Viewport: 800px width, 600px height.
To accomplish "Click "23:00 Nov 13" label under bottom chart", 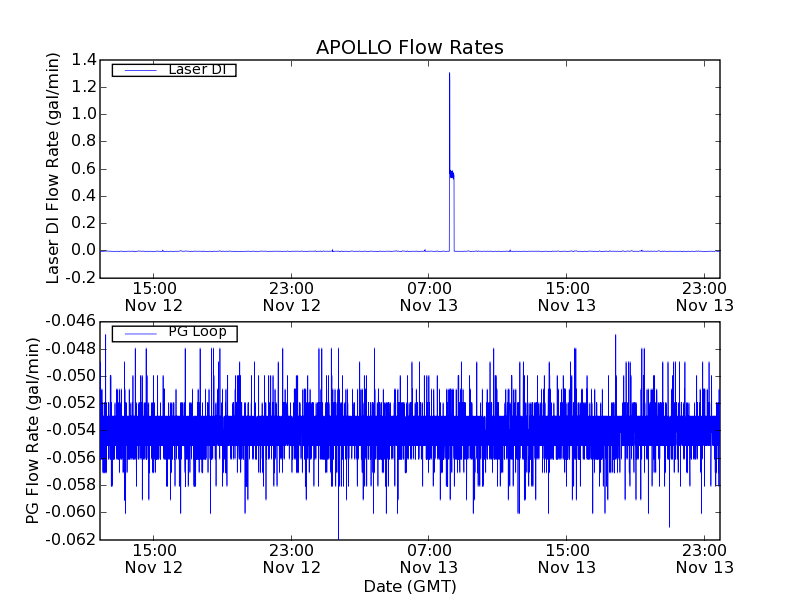I will point(704,558).
